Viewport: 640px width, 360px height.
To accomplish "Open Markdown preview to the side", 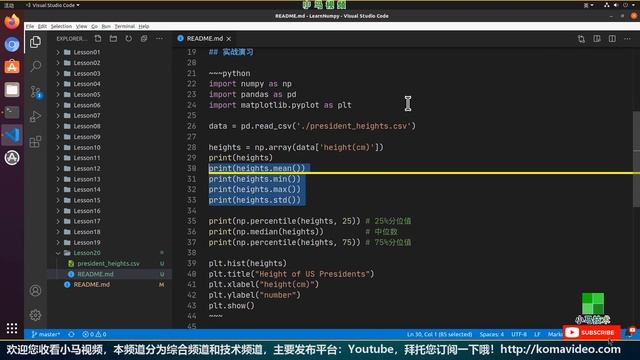I will tap(597, 39).
